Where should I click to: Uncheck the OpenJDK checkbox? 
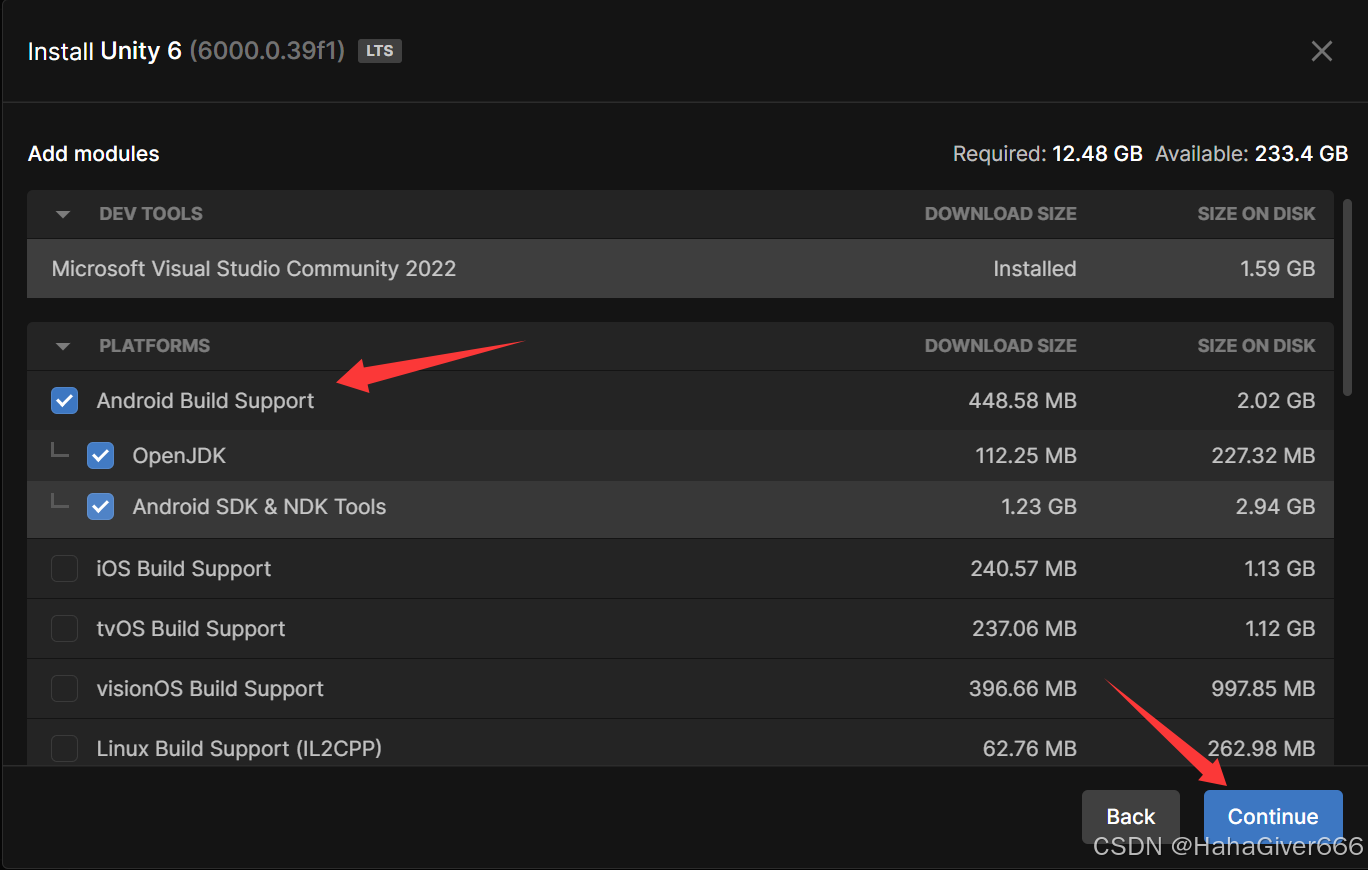pos(100,456)
